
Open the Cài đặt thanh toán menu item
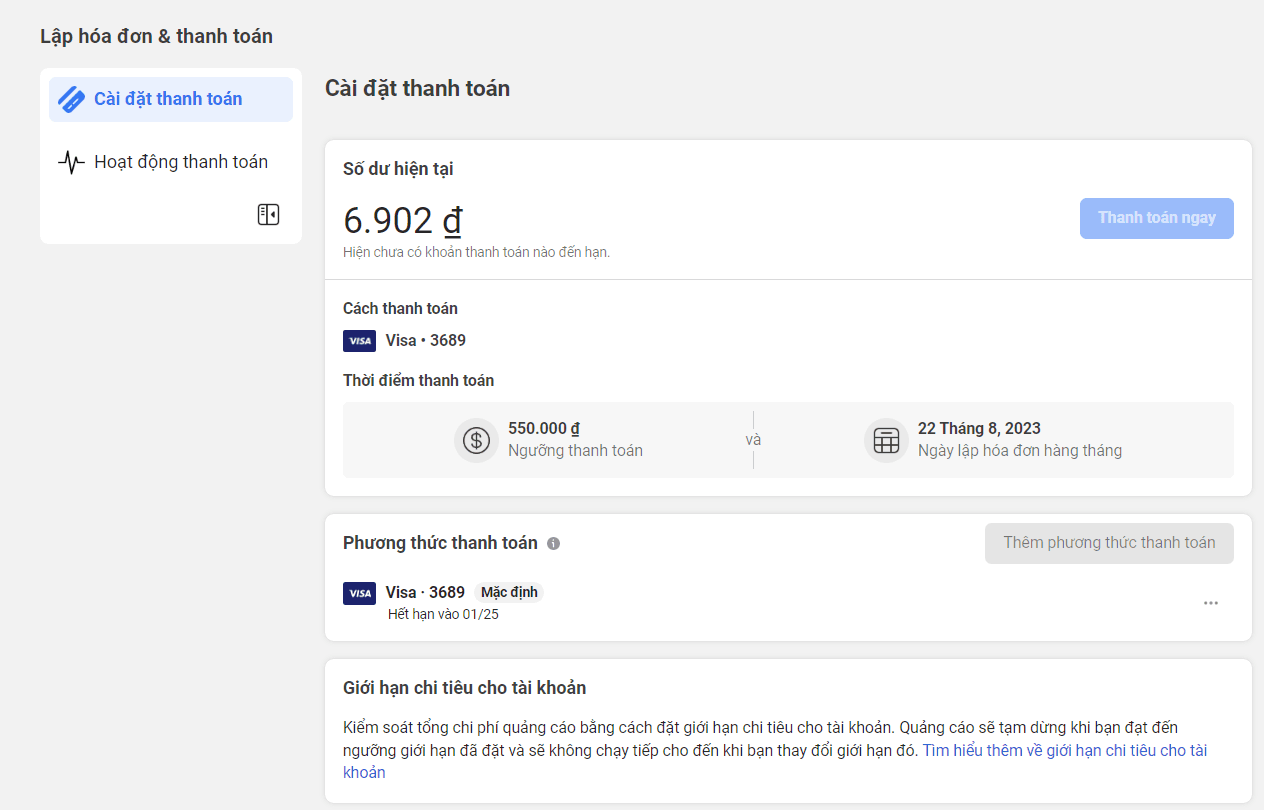click(x=171, y=99)
